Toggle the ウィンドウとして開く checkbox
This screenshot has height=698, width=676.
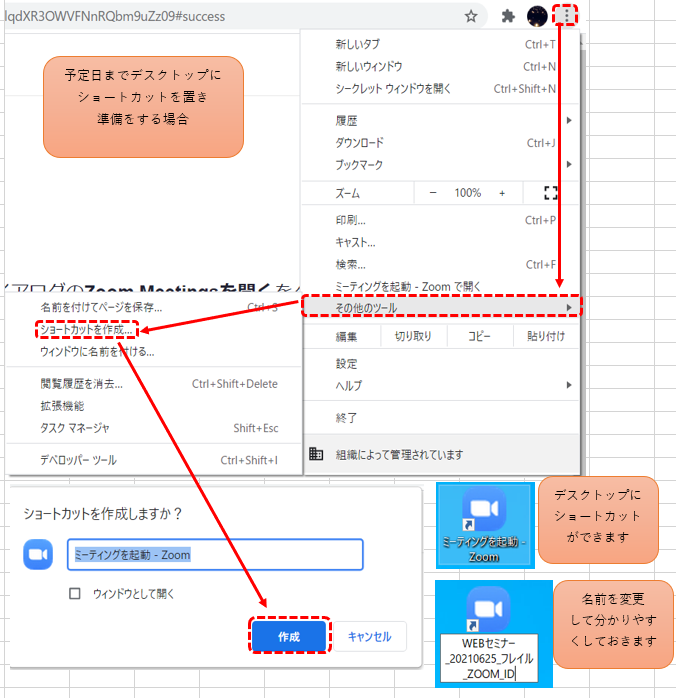pos(75,593)
